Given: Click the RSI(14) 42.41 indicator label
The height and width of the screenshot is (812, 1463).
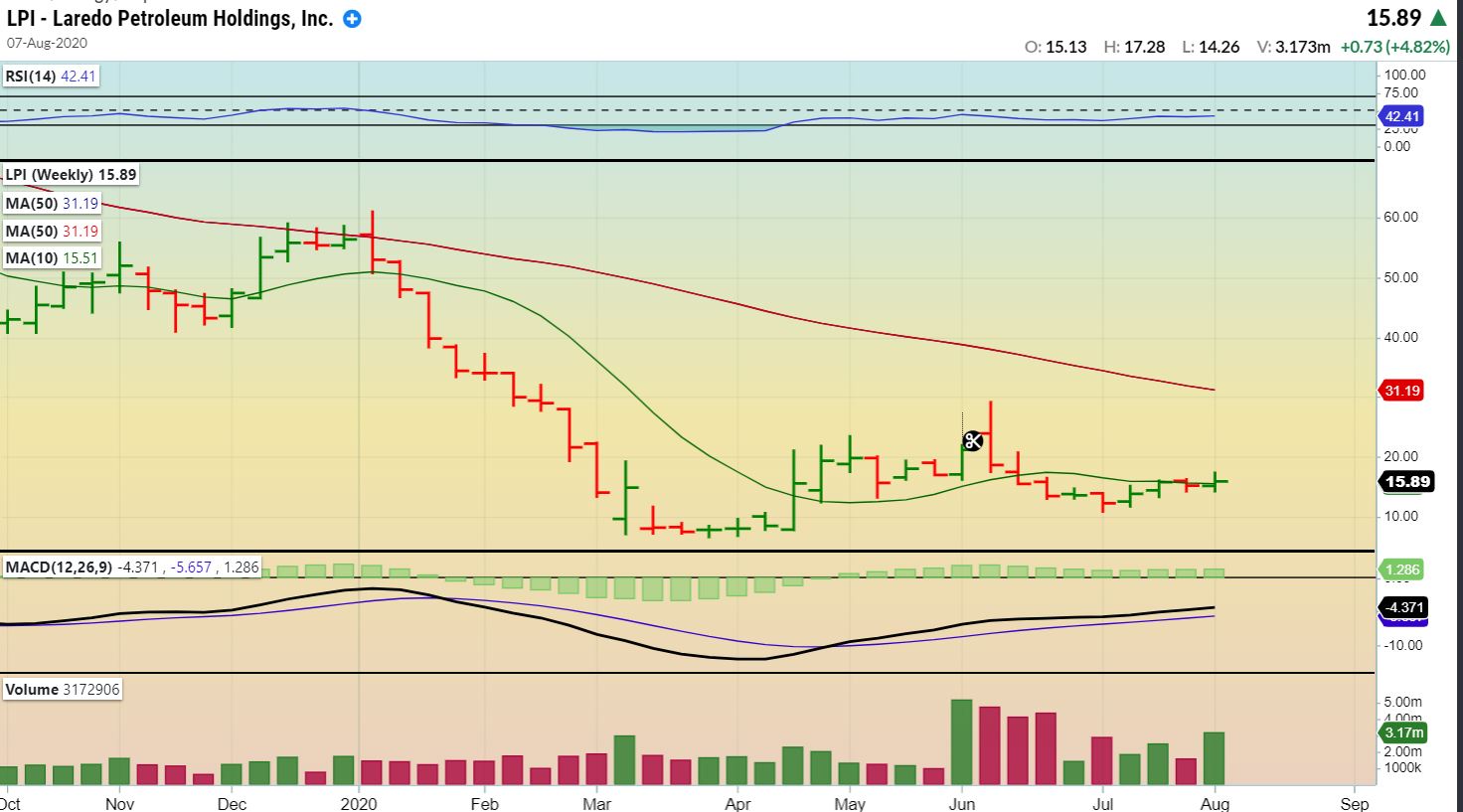Looking at the screenshot, I should tap(51, 76).
